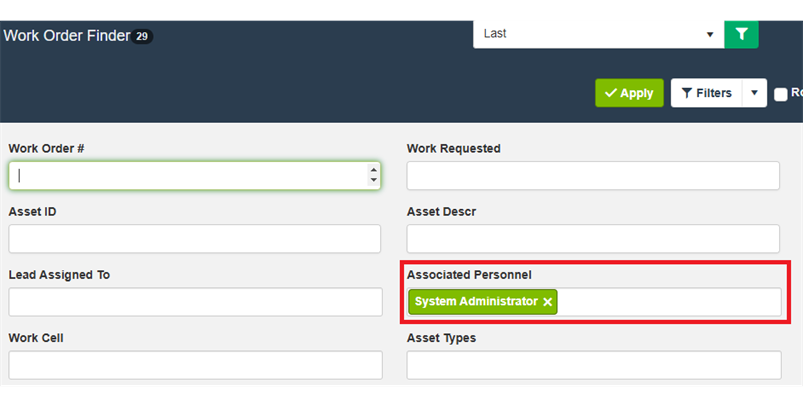803x413 pixels.
Task: Open the Filters button
Action: [x=706, y=93]
